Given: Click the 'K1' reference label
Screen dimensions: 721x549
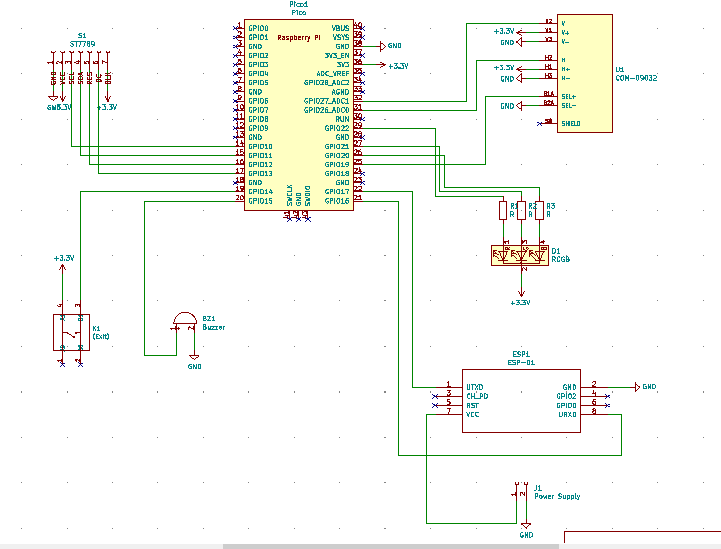Looking at the screenshot, I should tap(96, 328).
